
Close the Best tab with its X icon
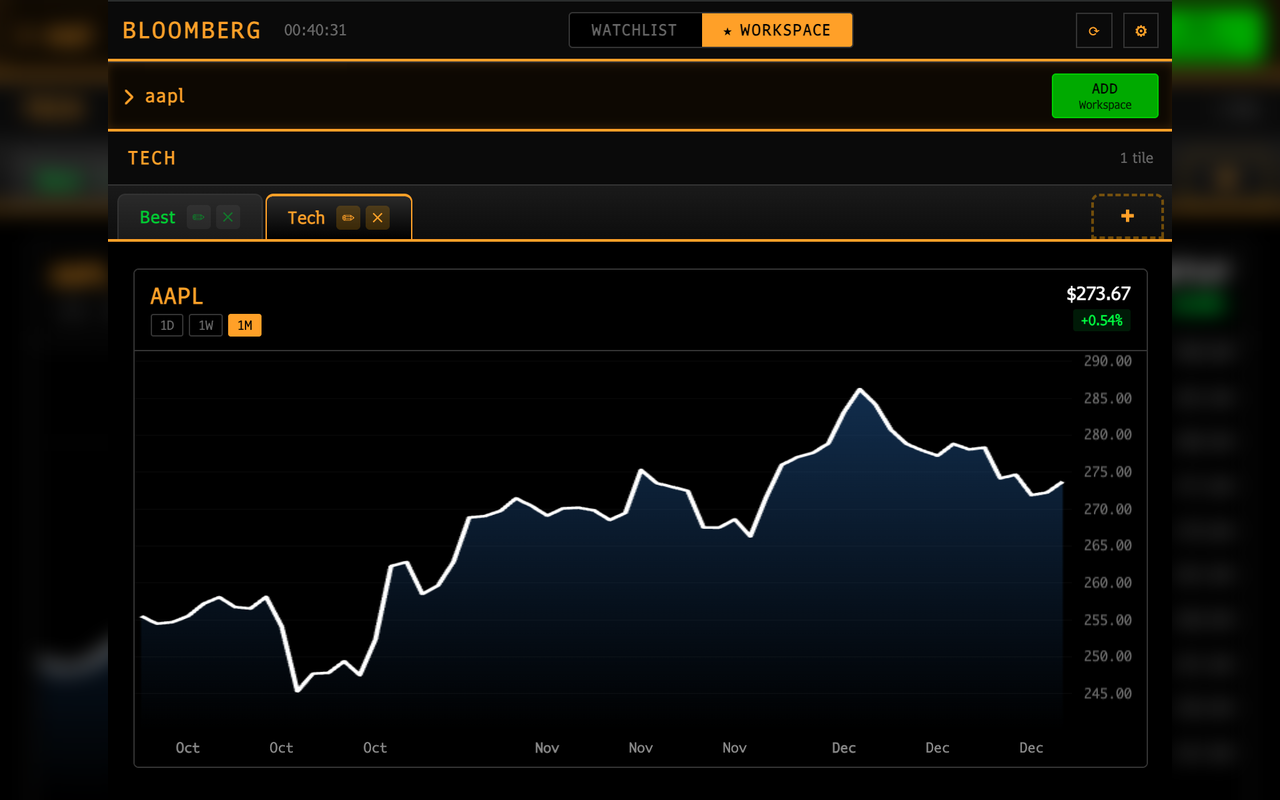pos(227,216)
